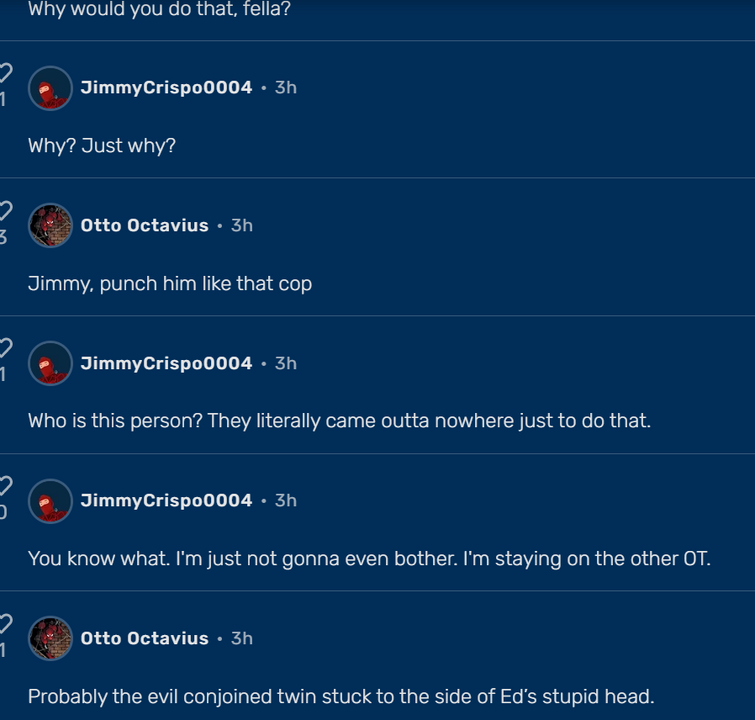Open Otto Octavius avatar above "punch him" comment

coord(50,225)
